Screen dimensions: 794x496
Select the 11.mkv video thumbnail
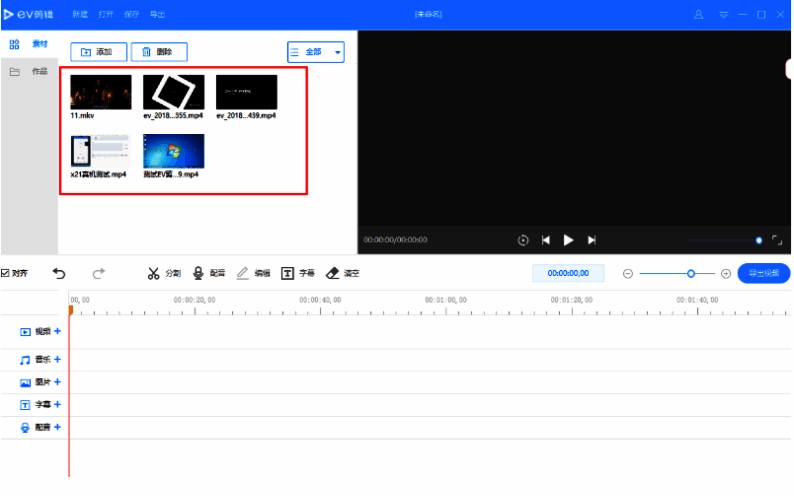[100, 92]
